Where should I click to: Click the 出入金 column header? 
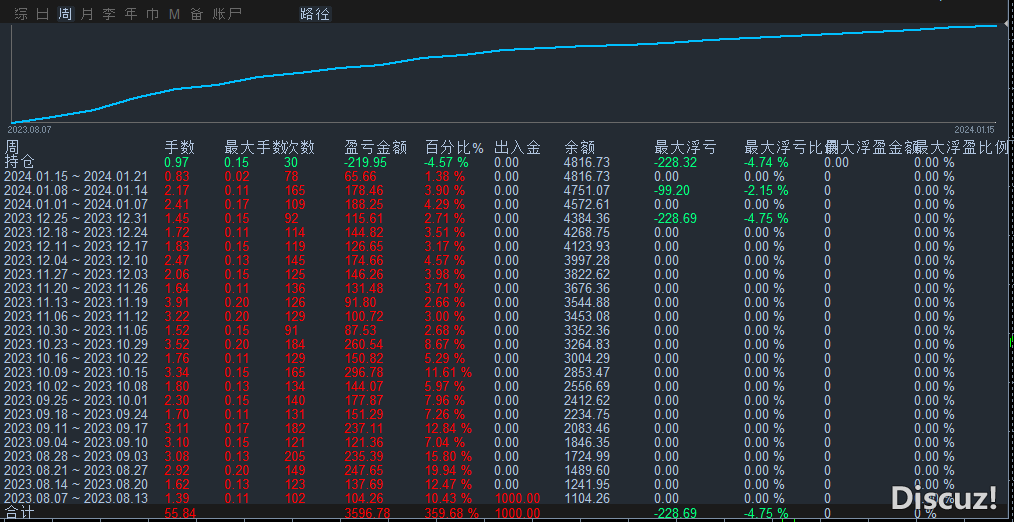[517, 147]
